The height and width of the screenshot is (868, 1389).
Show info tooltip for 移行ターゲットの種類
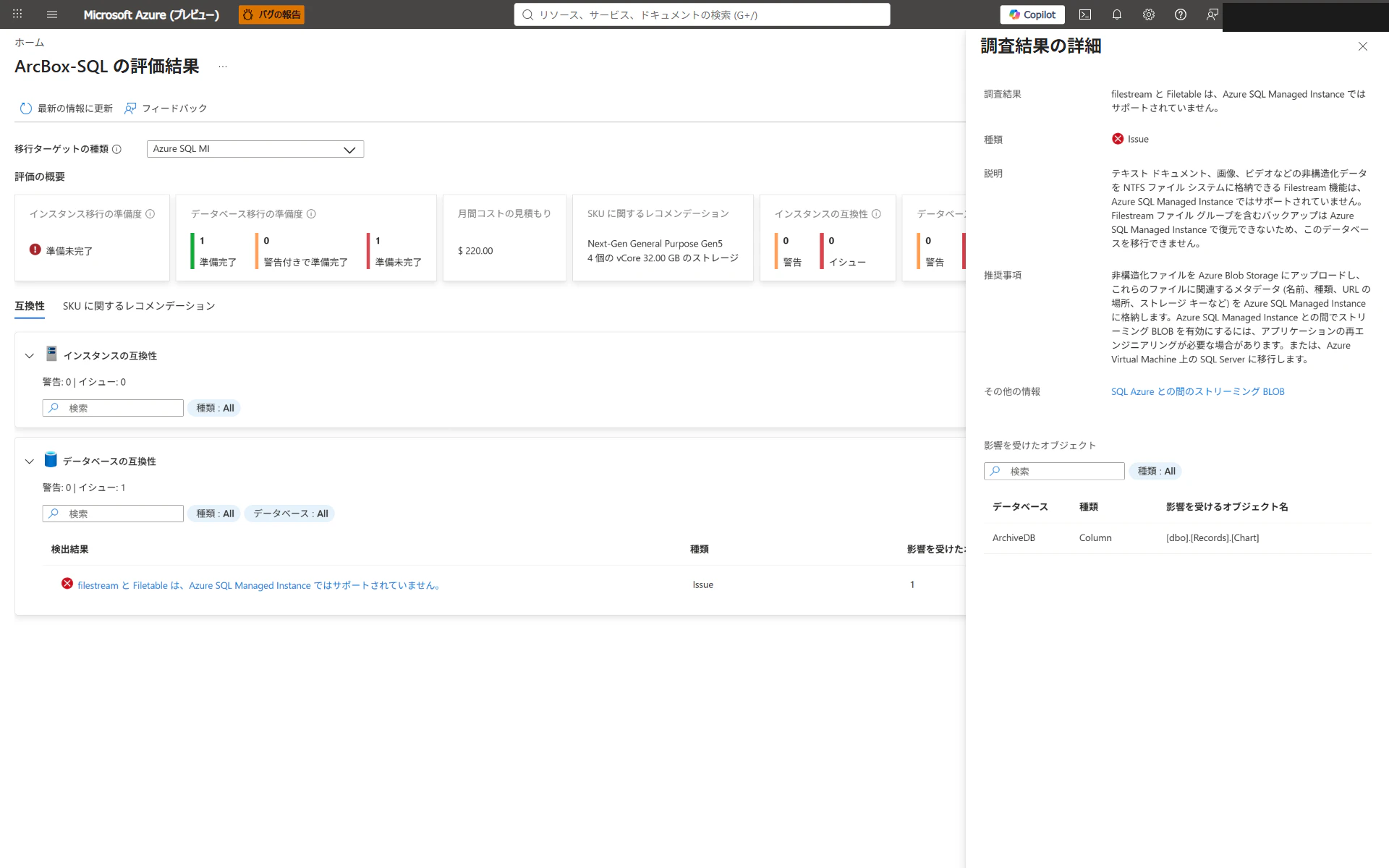pos(116,149)
